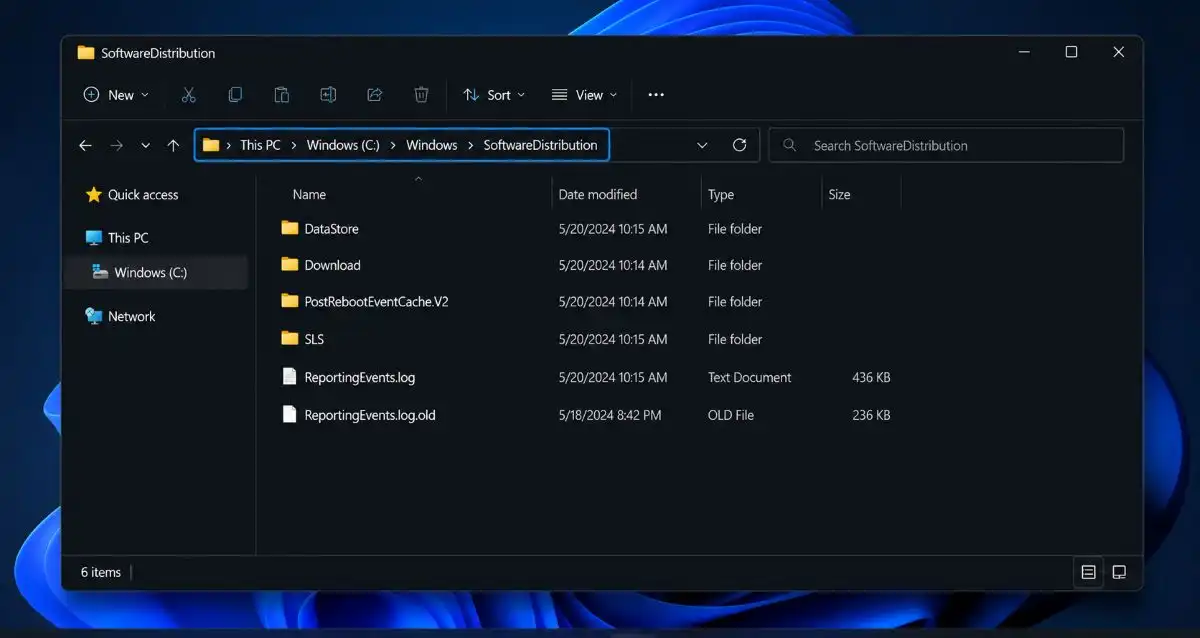The width and height of the screenshot is (1200, 638).
Task: Click This PC breadcrumb in address bar
Action: [x=260, y=145]
